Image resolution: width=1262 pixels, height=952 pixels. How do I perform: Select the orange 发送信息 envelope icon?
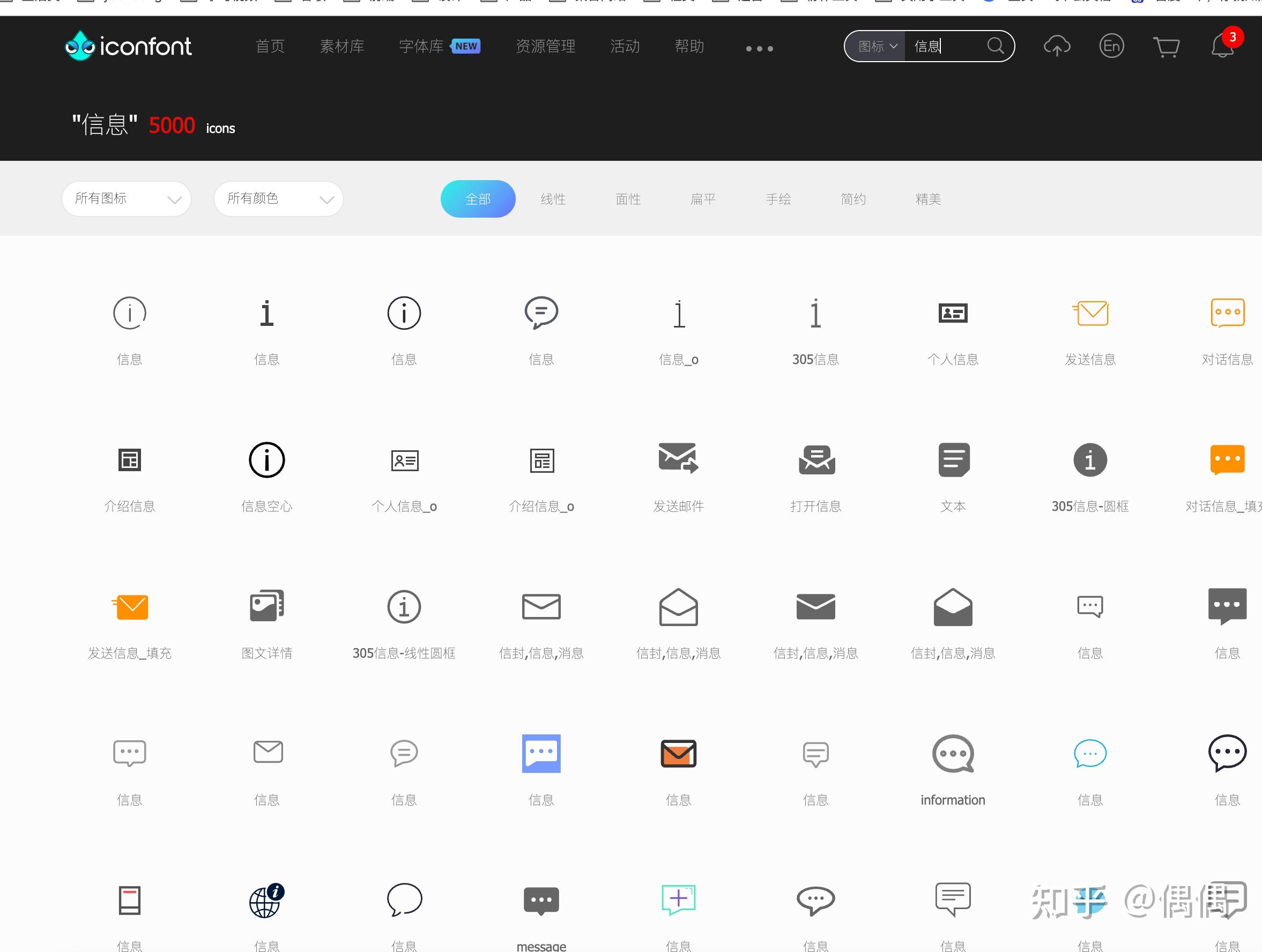click(x=1090, y=313)
